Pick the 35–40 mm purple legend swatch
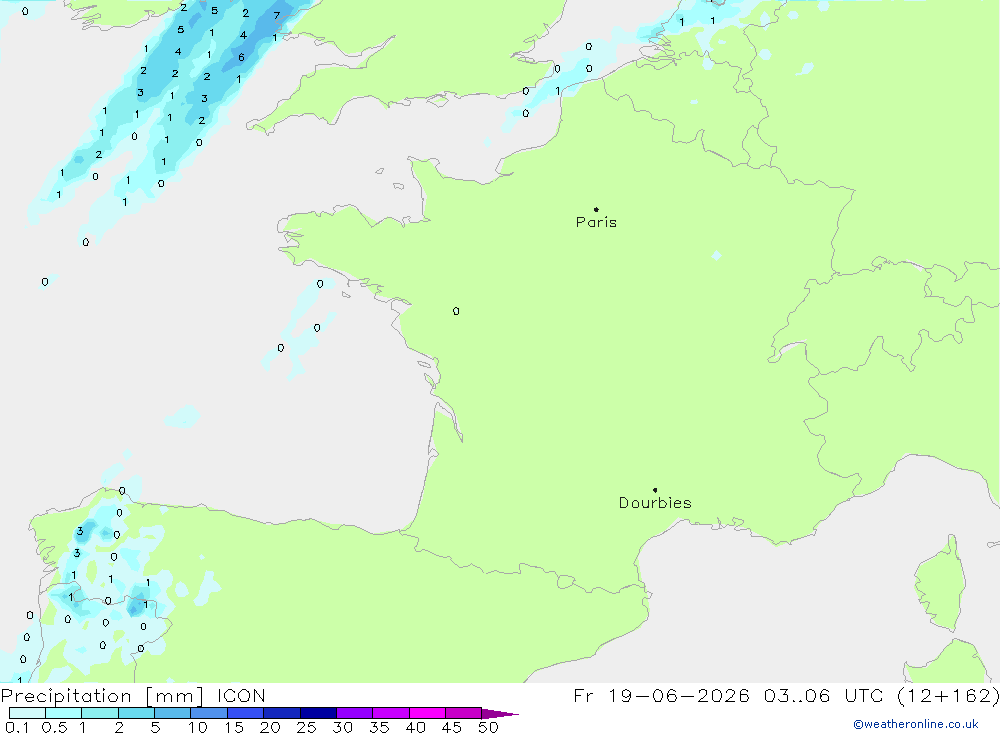 coord(391,713)
